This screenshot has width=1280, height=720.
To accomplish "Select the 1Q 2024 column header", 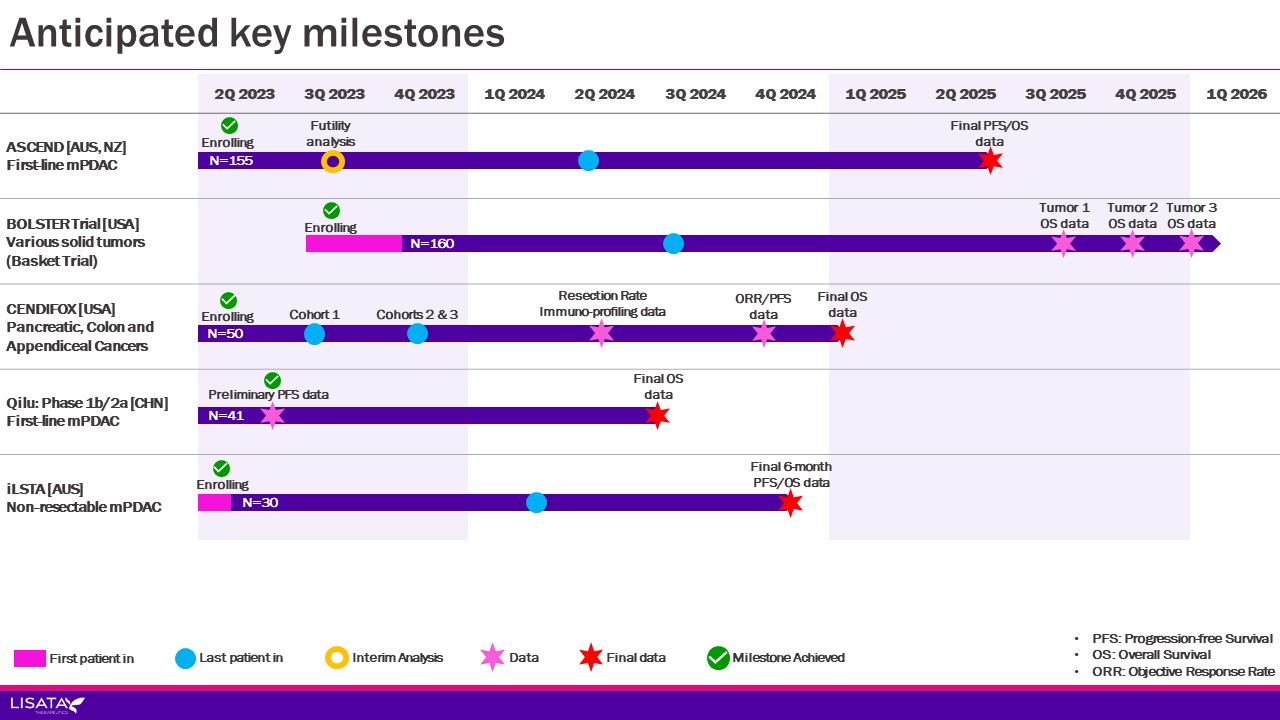I will [514, 94].
